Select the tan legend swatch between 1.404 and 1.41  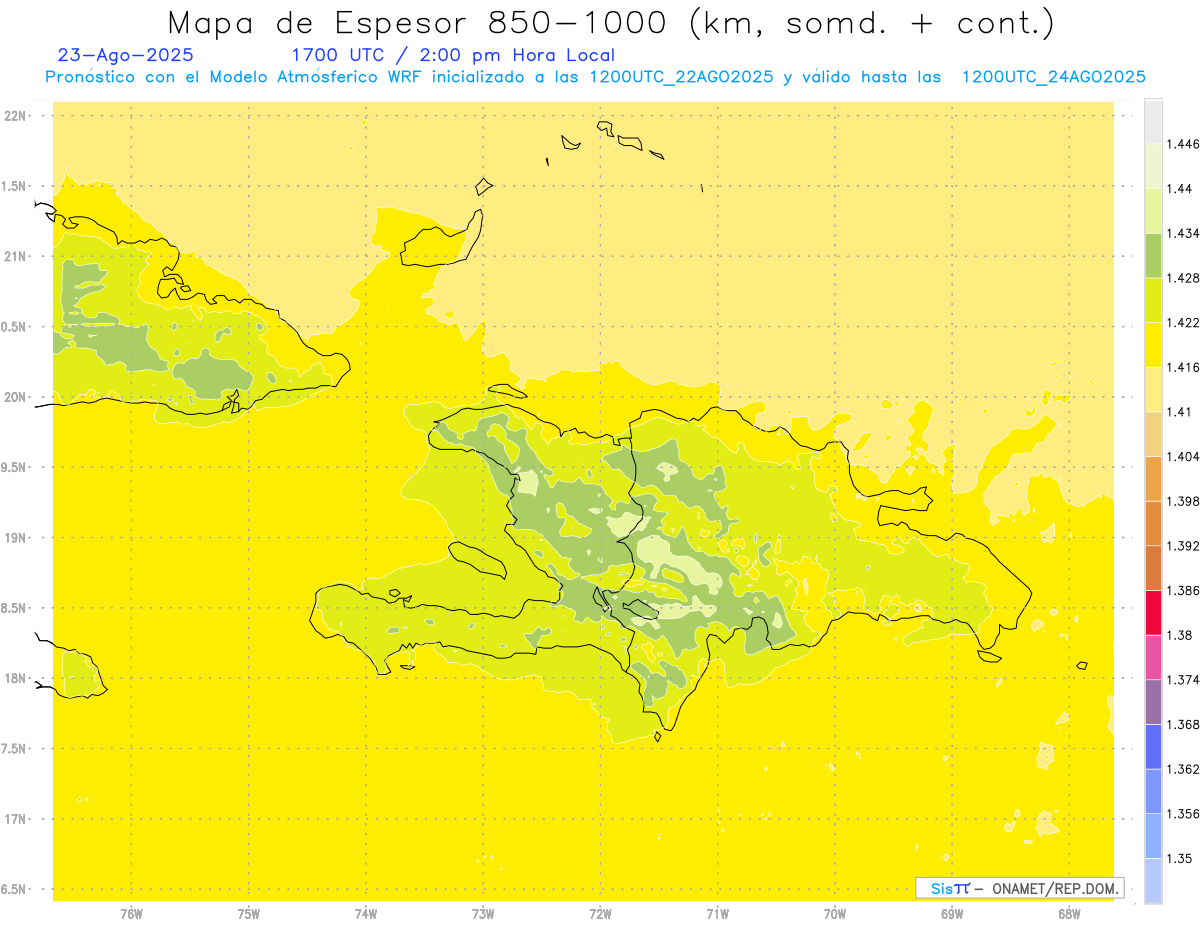1153,434
